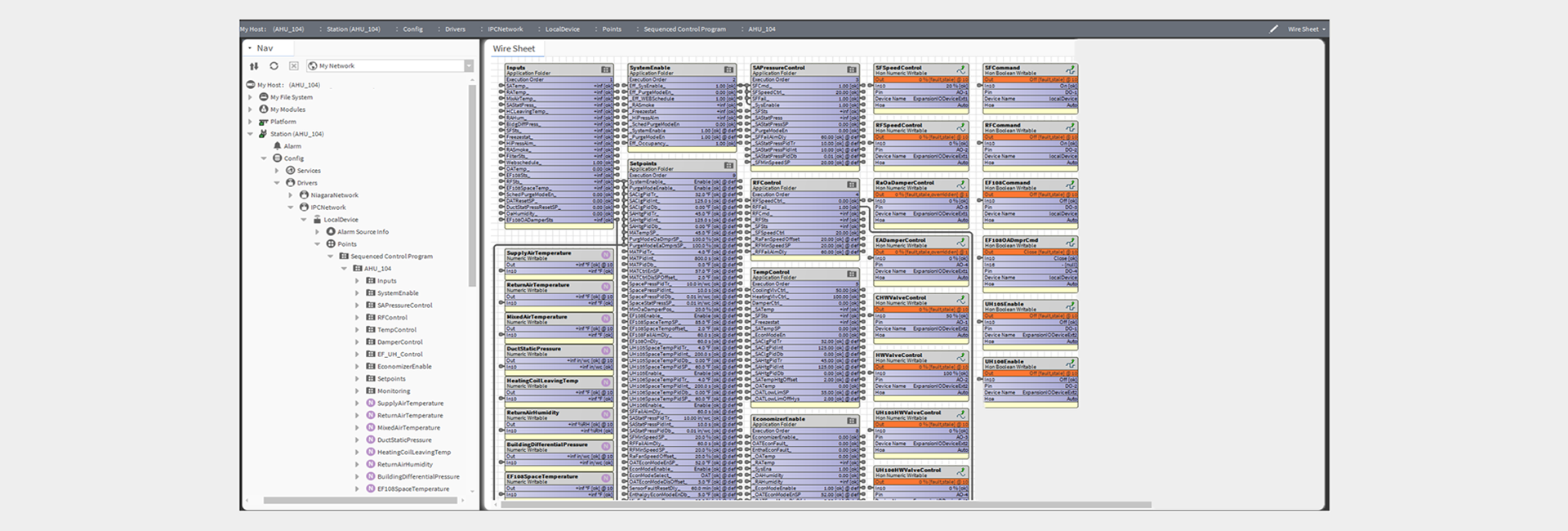
Task: Click the wire sheet horizontal scrollbar
Action: (x=825, y=505)
